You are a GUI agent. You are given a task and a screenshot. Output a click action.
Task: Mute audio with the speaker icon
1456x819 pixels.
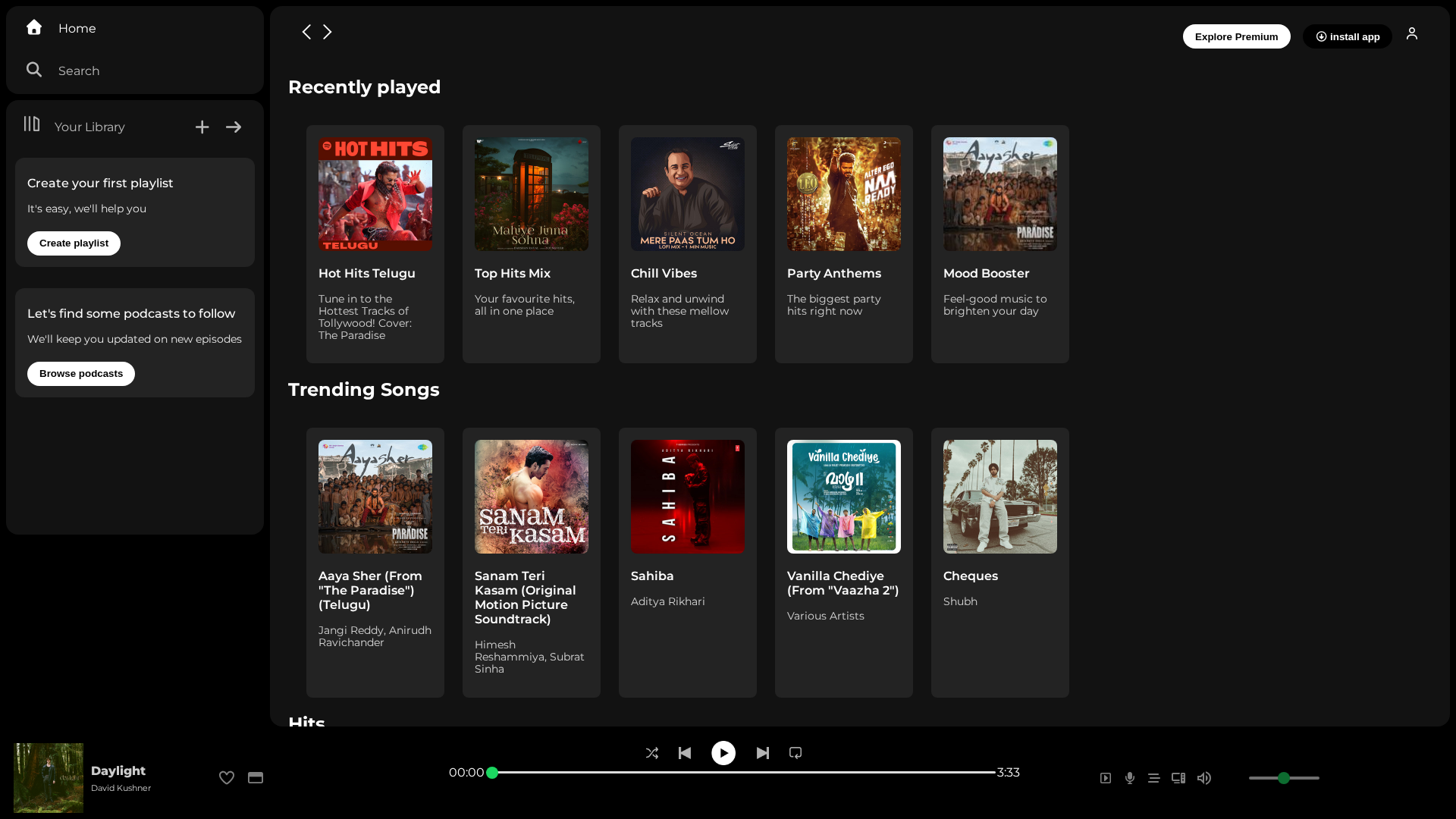click(x=1204, y=778)
